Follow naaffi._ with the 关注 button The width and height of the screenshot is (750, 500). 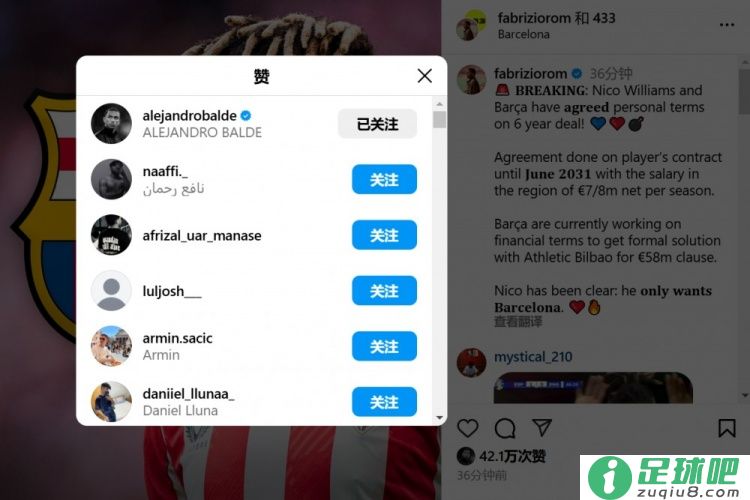[x=384, y=179]
